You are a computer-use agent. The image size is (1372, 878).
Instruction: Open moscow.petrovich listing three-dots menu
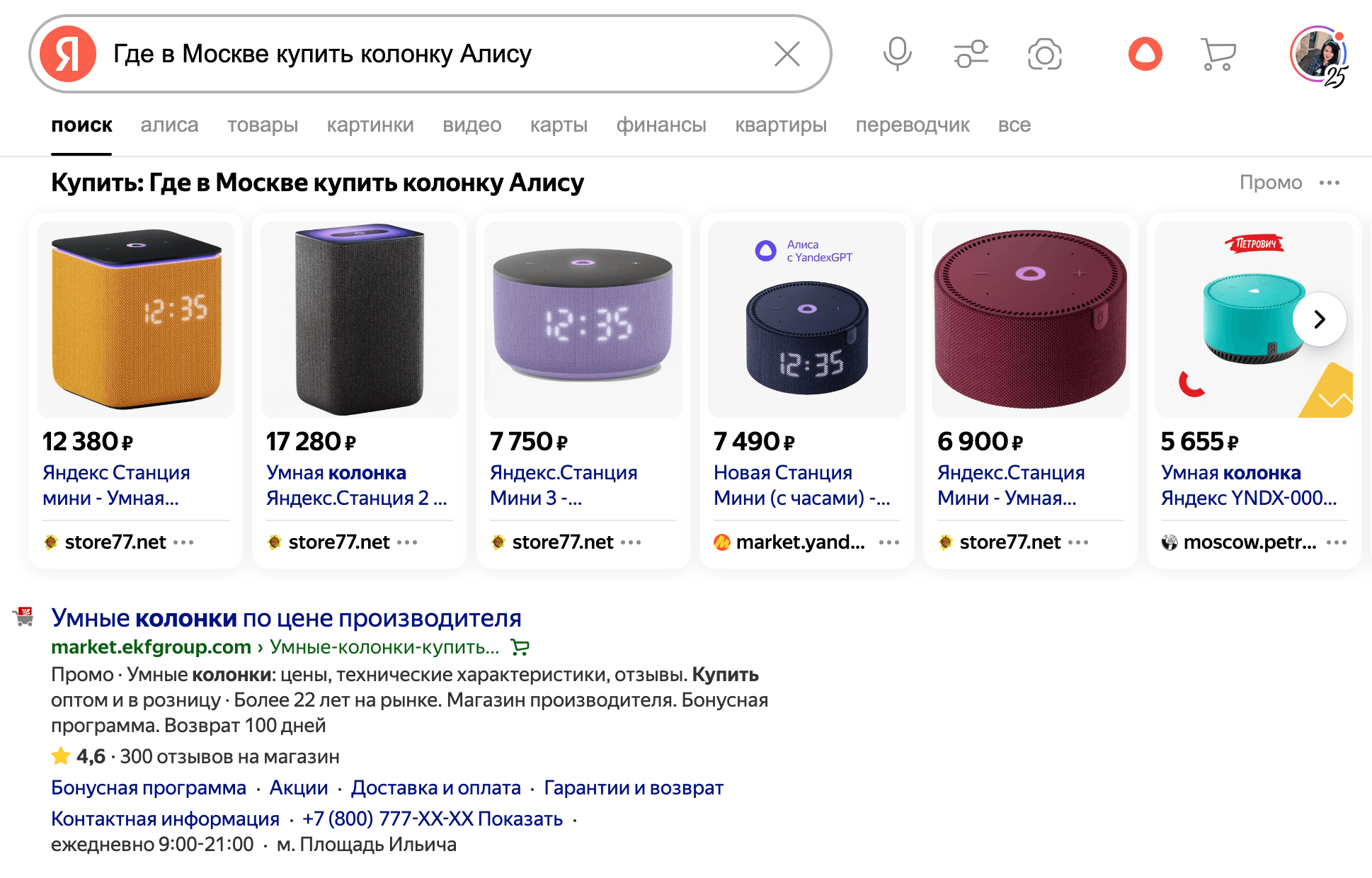[x=1337, y=542]
